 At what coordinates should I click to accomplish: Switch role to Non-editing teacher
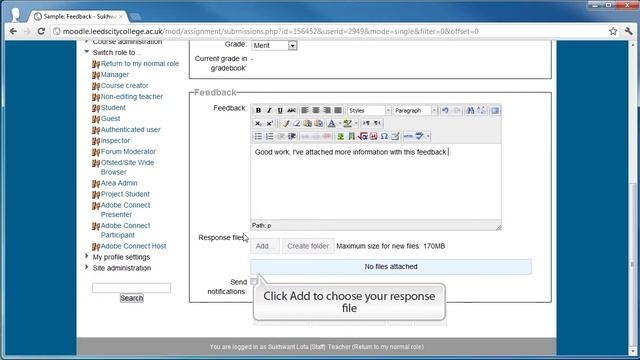[x=131, y=97]
